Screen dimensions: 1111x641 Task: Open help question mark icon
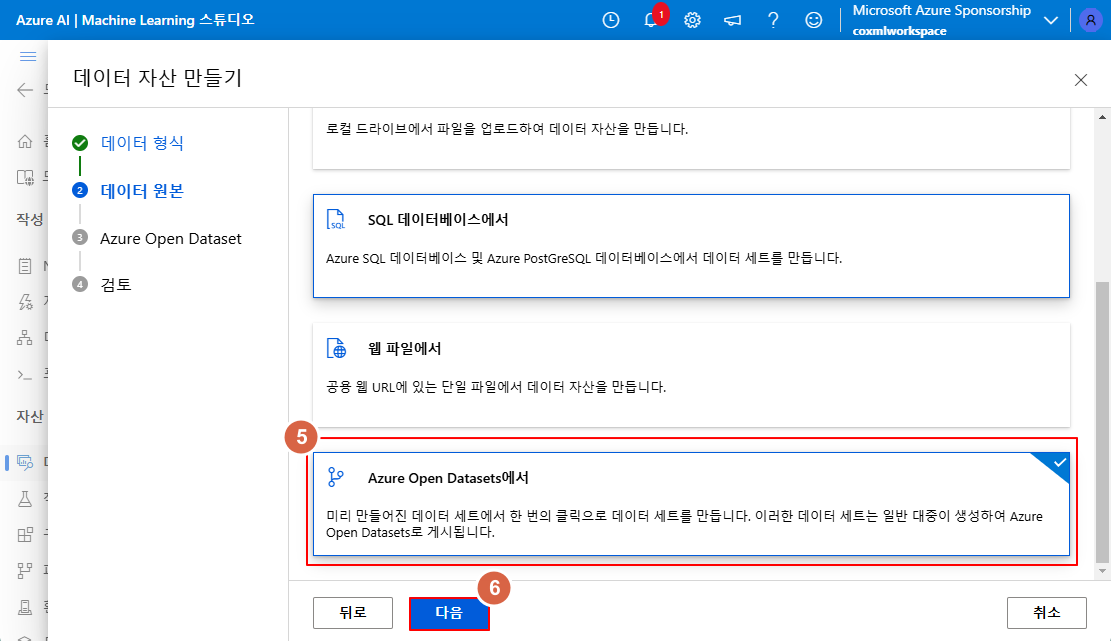pyautogui.click(x=773, y=21)
